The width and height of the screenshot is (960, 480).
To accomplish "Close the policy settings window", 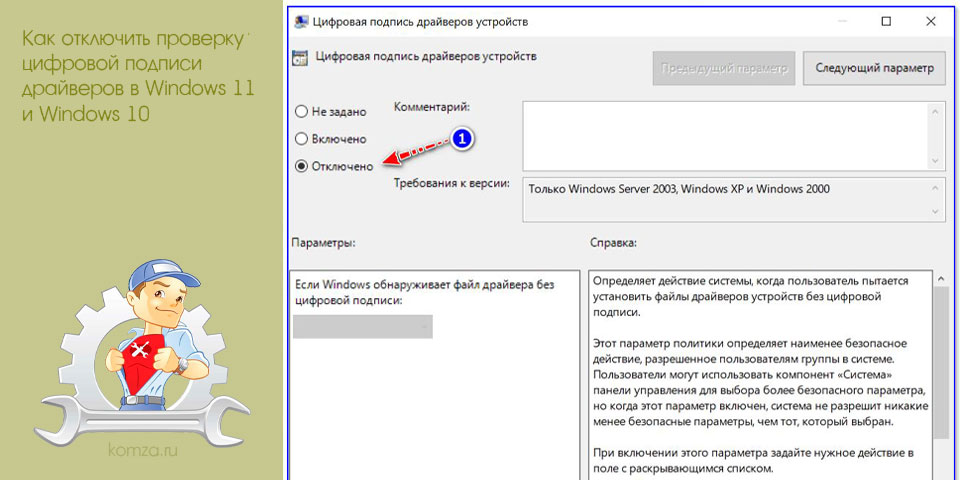I will tap(931, 21).
